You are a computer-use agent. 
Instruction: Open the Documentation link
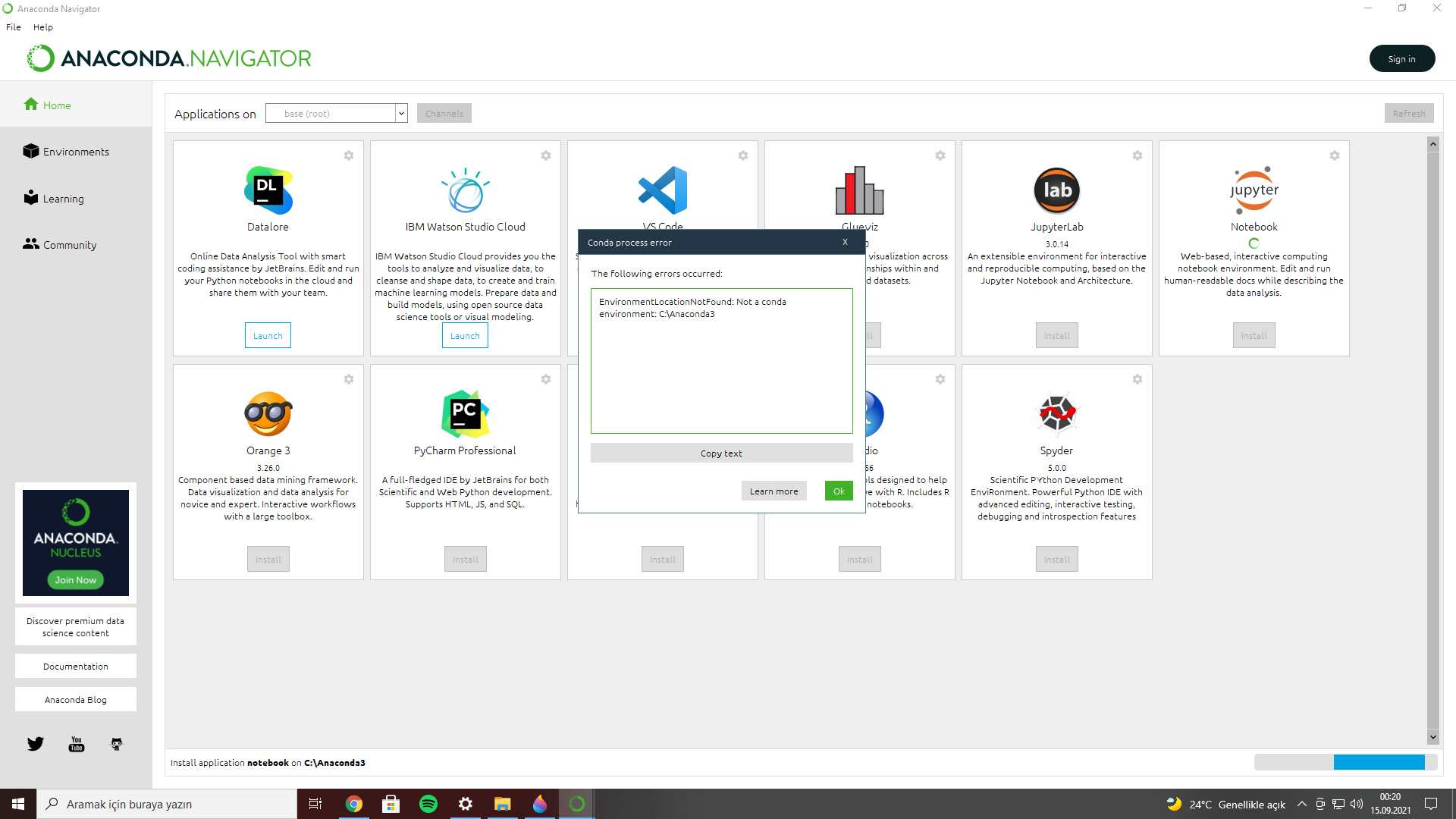tap(76, 666)
